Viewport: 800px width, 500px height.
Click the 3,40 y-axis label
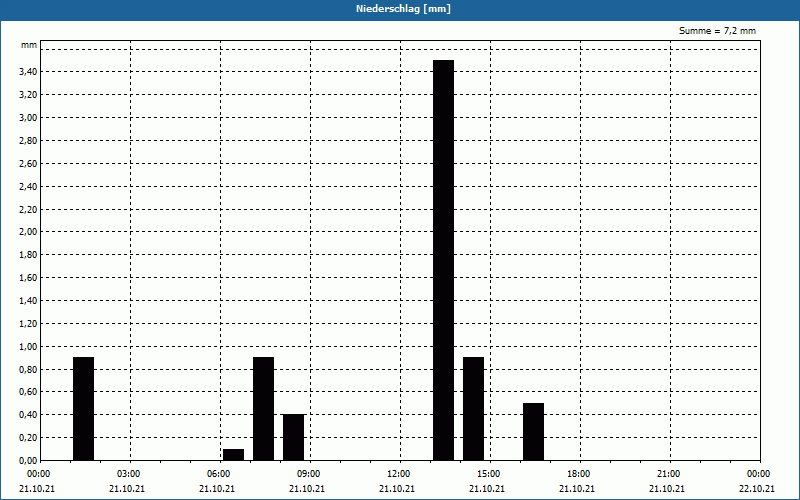click(x=28, y=72)
